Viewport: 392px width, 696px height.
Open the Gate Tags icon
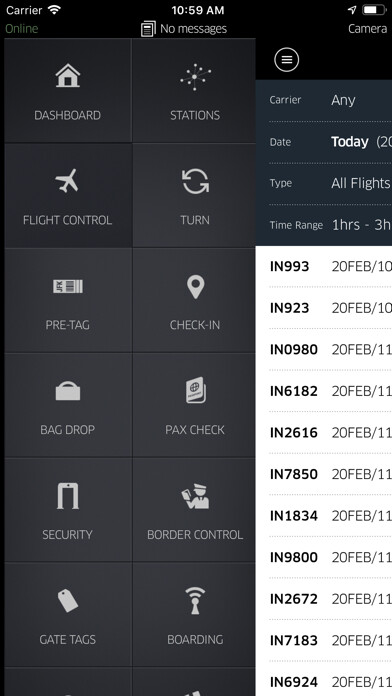point(67,601)
